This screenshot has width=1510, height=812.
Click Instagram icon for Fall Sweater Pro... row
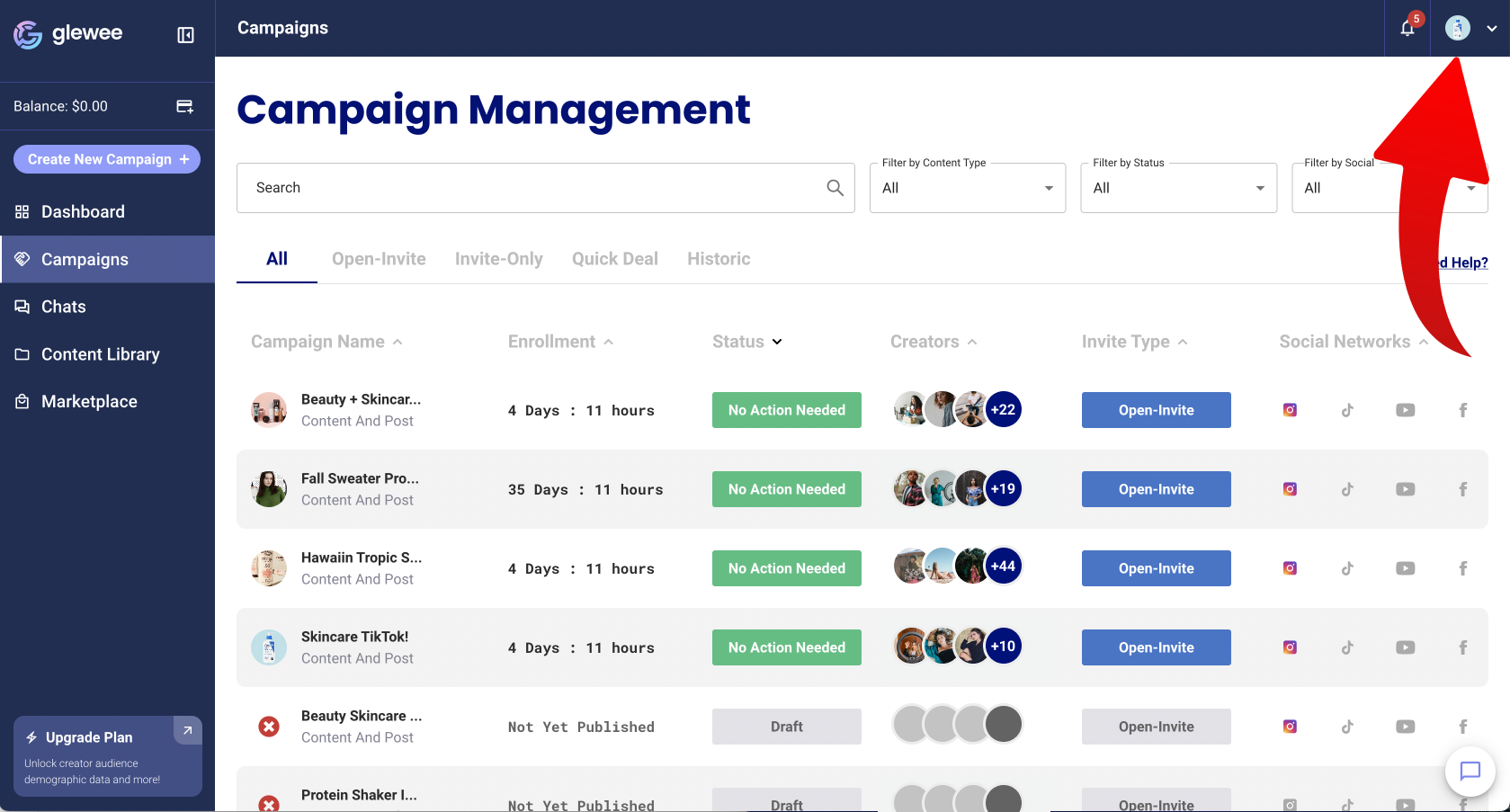tap(1290, 489)
